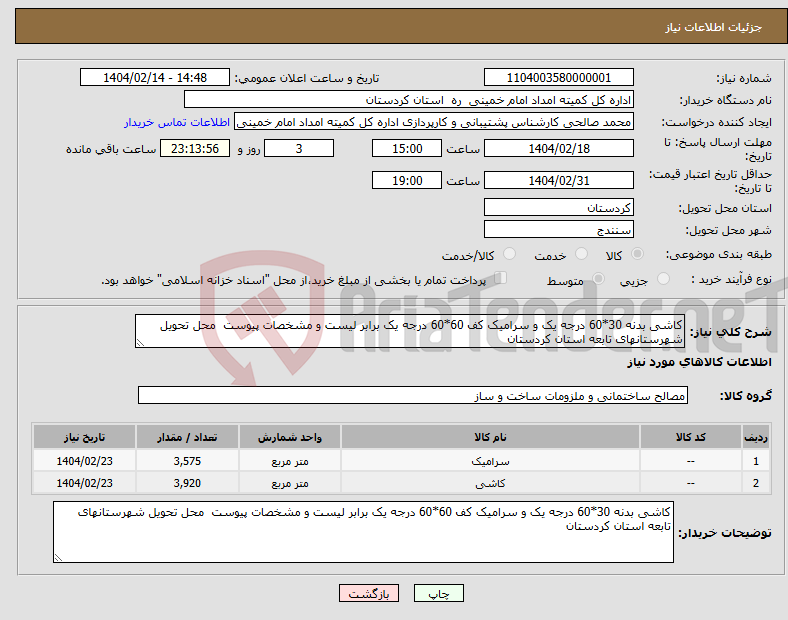
Task: Click the goods group field مصالح ساختمانی
Action: tap(413, 395)
